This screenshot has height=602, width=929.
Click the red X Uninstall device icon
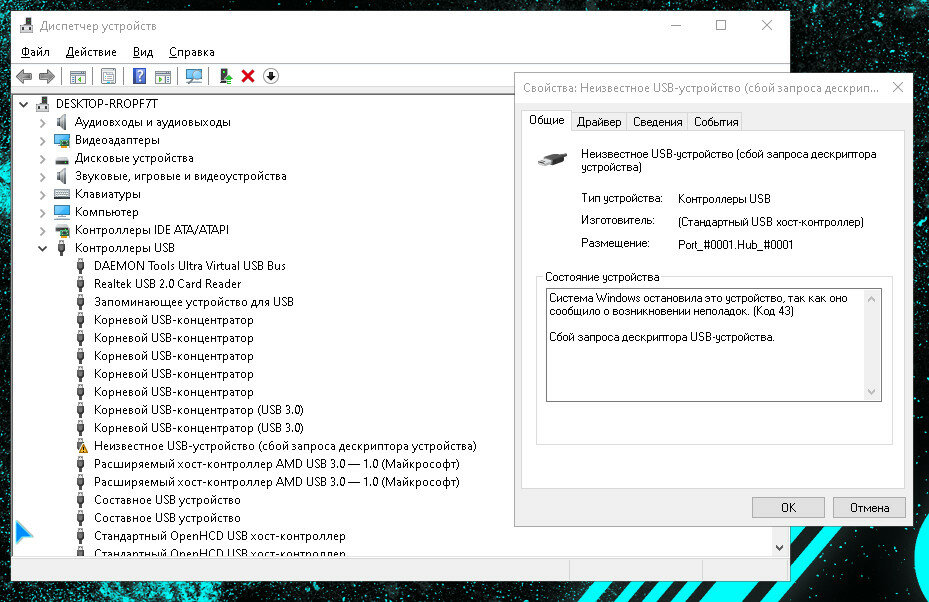248,76
